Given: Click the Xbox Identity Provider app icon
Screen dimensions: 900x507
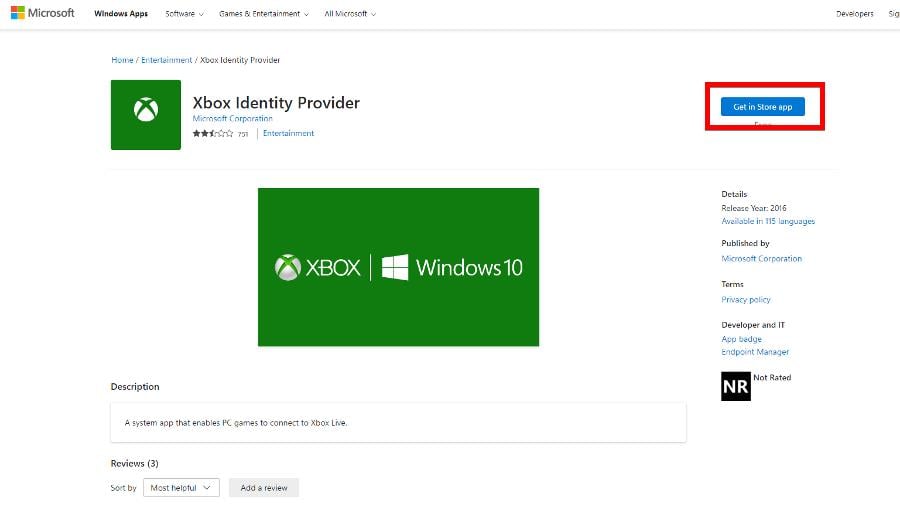Looking at the screenshot, I should point(146,115).
